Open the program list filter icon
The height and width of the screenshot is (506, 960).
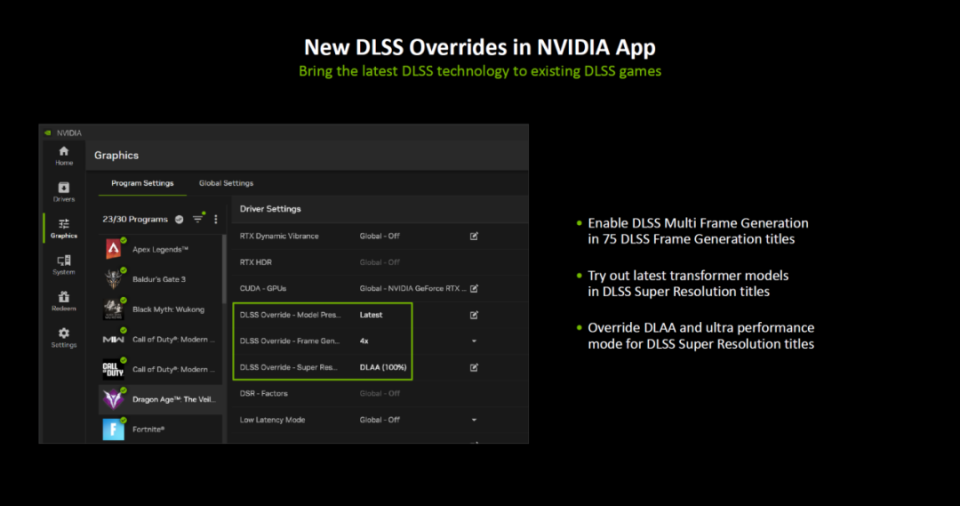point(198,218)
